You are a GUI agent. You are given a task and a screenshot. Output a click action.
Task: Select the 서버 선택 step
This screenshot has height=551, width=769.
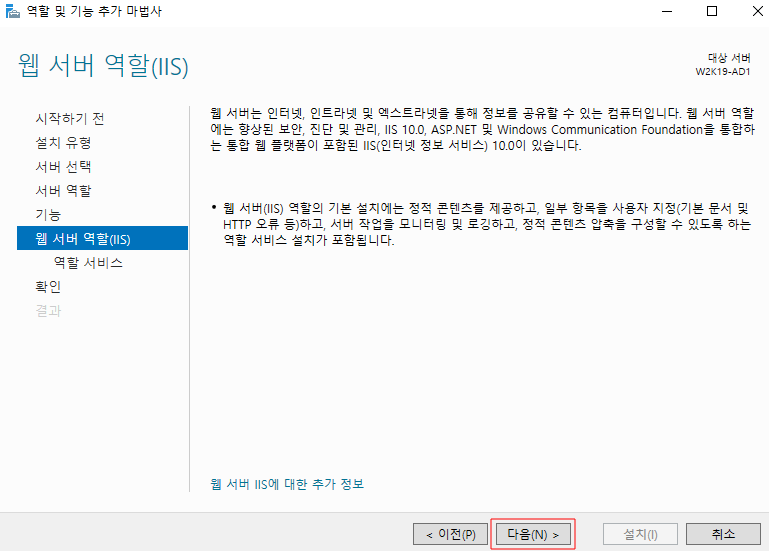point(63,166)
